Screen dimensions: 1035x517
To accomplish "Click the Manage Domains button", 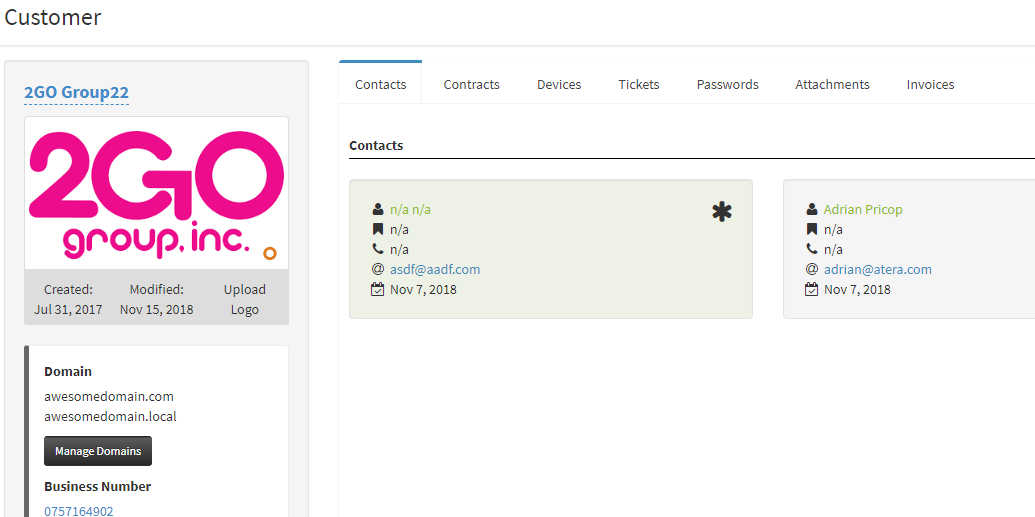I will [98, 451].
